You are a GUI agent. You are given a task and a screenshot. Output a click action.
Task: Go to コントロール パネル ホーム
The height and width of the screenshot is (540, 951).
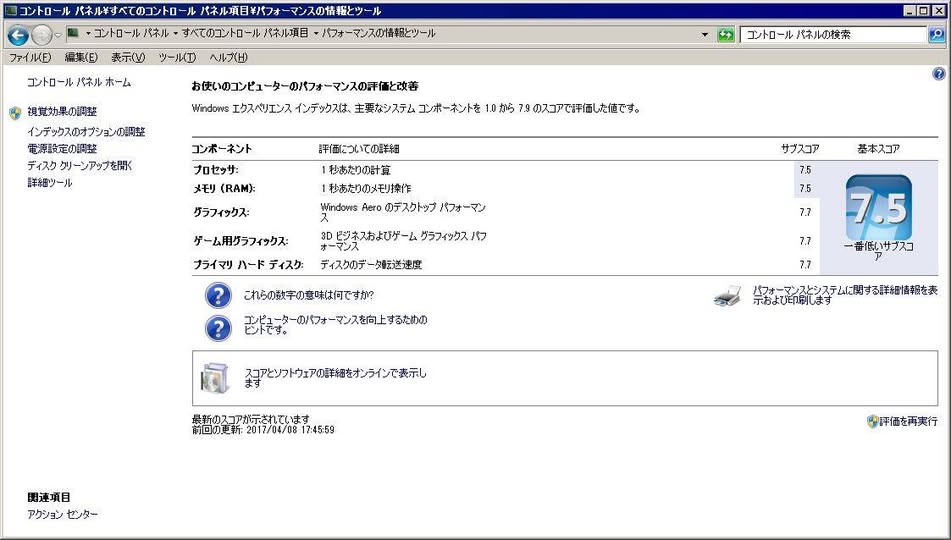click(79, 82)
